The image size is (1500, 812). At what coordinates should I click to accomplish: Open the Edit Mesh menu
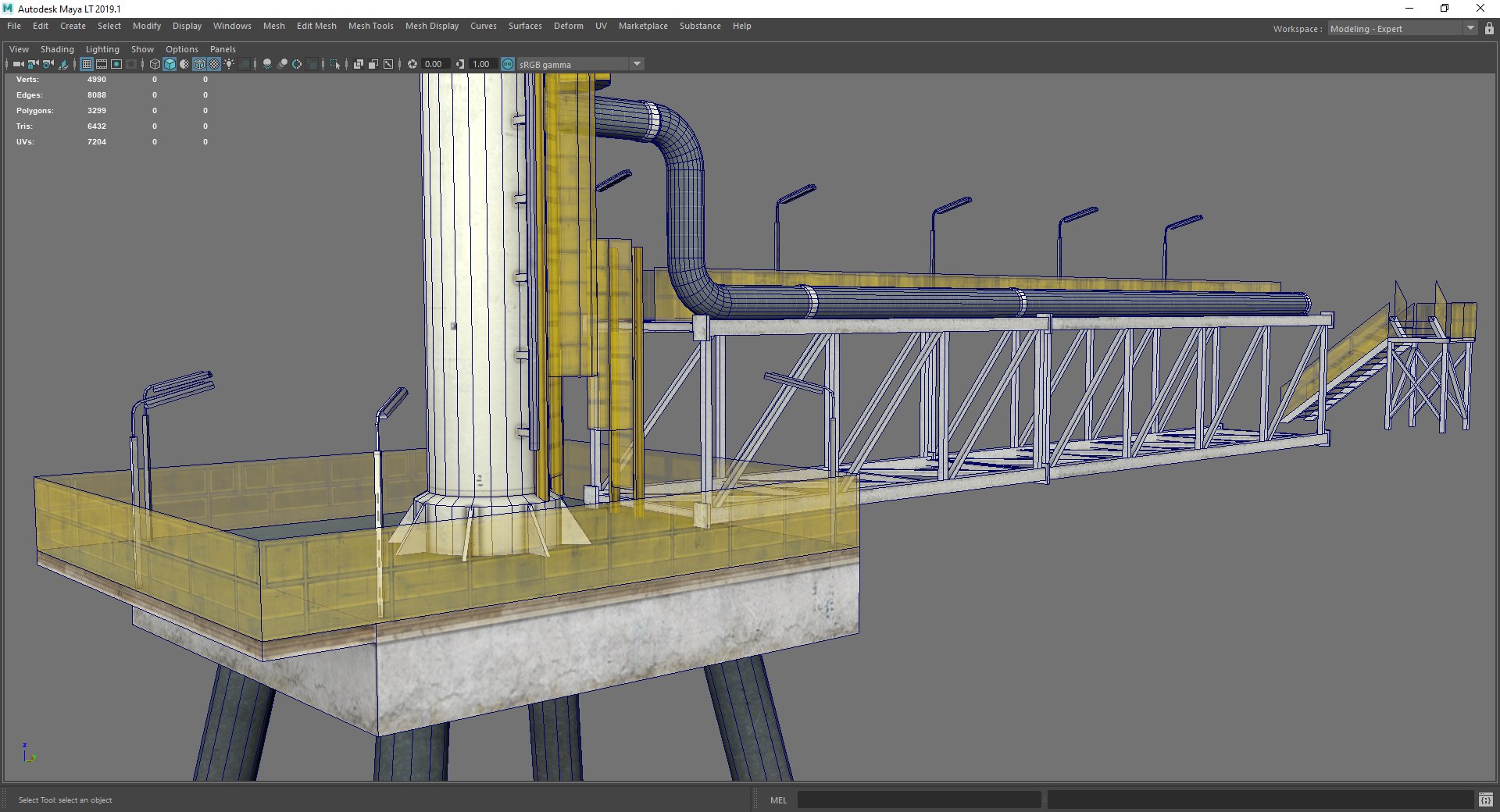click(x=316, y=26)
